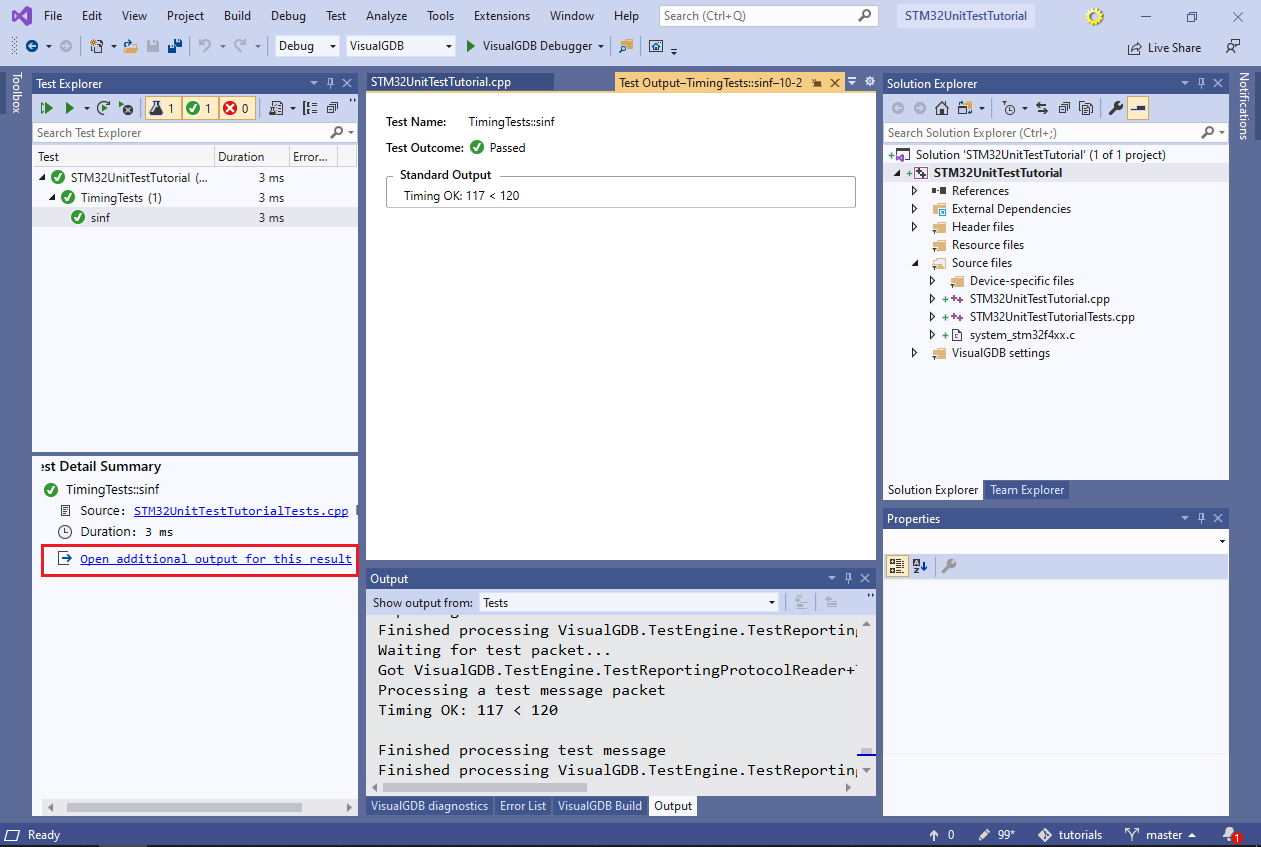Save all files with the double-disk icon
1261x847 pixels.
point(174,46)
